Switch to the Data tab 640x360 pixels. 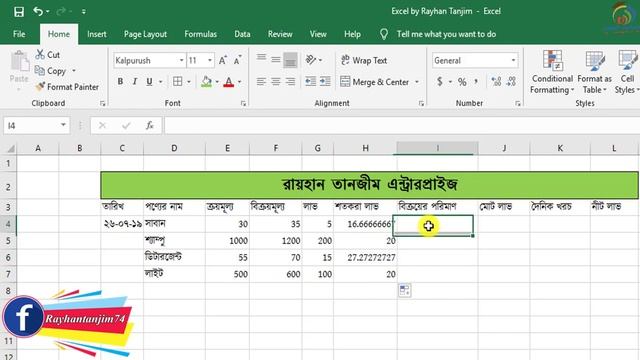(242, 34)
